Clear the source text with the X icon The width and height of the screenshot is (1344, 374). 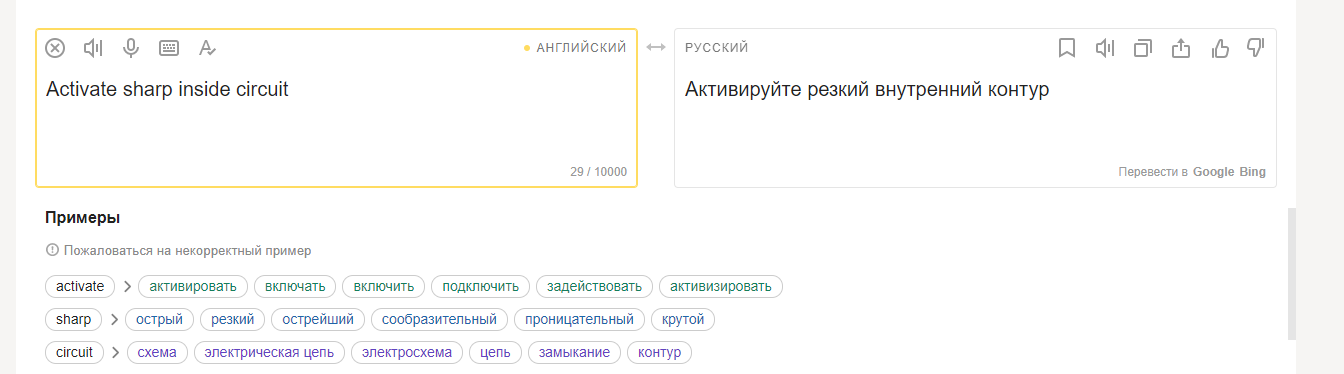[x=55, y=48]
